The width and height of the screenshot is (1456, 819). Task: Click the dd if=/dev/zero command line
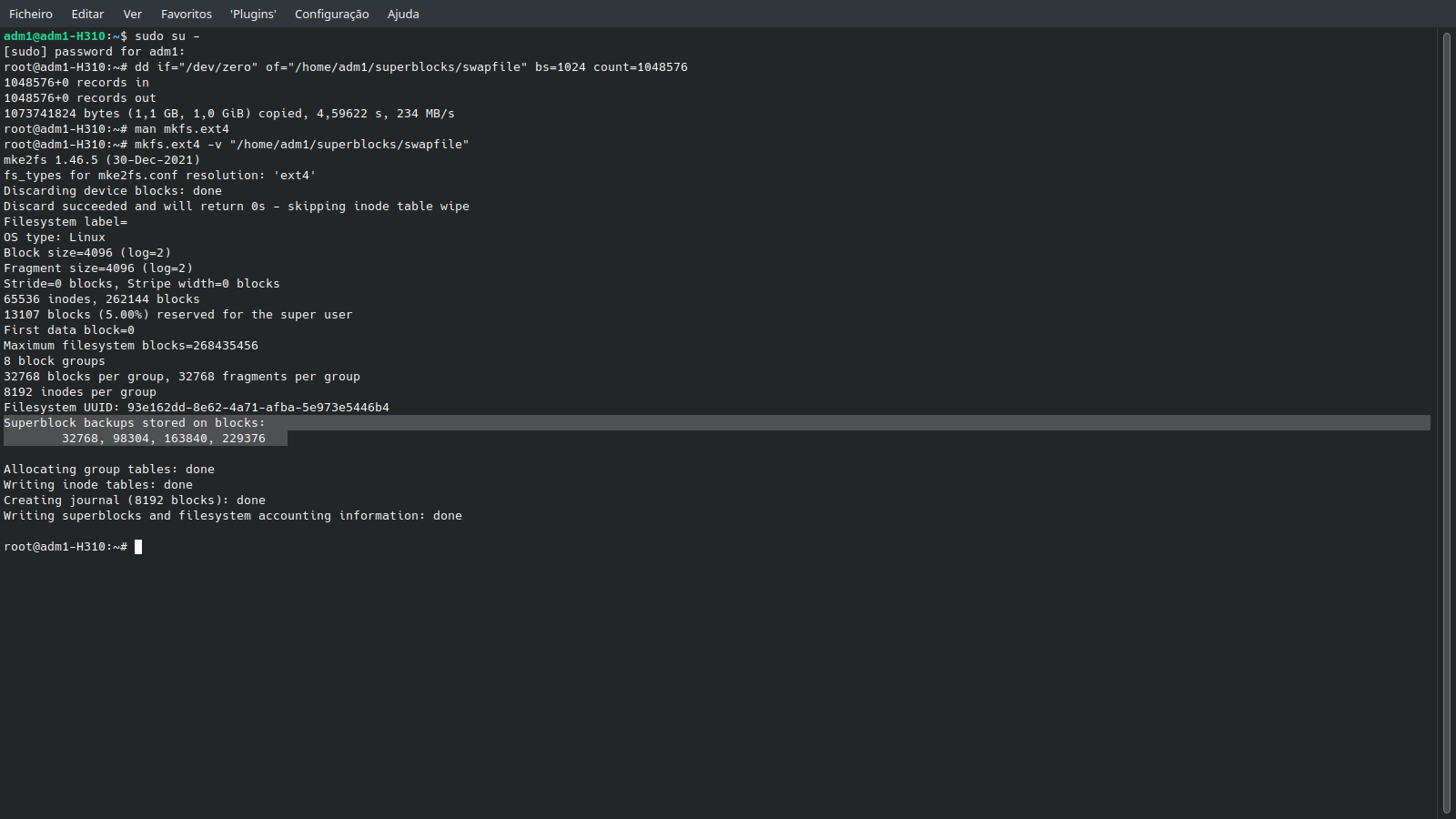409,67
